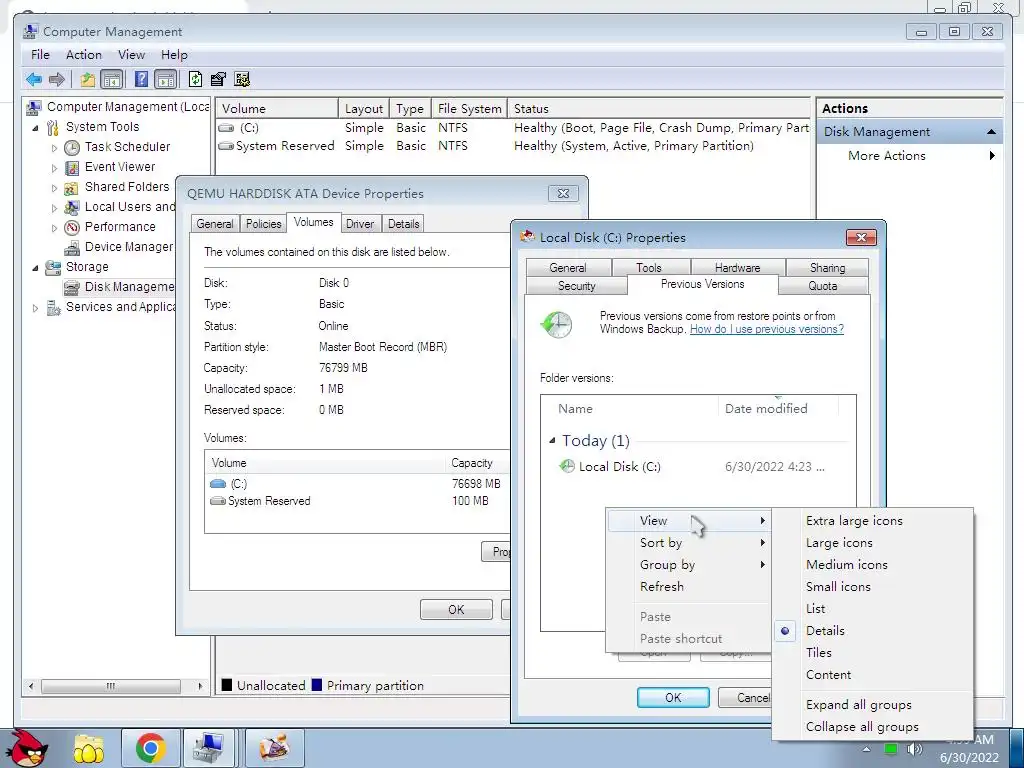1024x768 pixels.
Task: Expand the Shared Folders tree node
Action: point(54,188)
